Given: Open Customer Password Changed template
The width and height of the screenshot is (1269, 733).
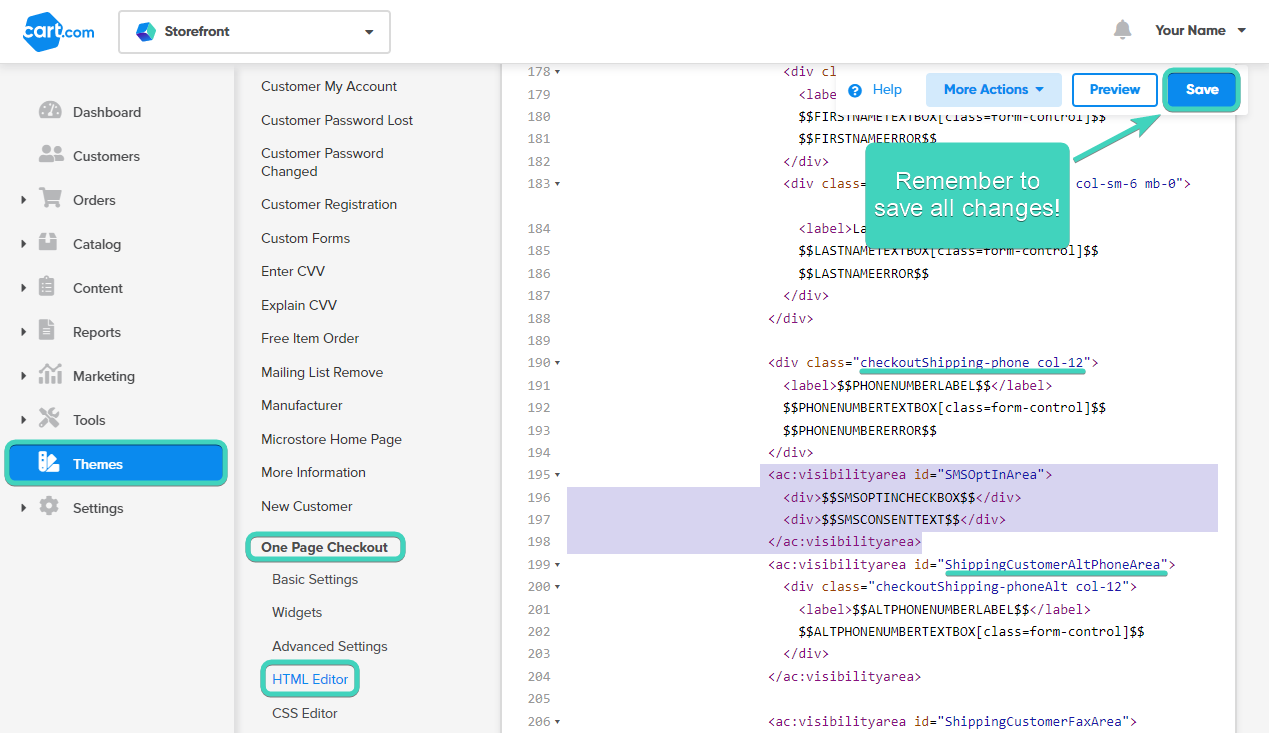Looking at the screenshot, I should pos(322,162).
